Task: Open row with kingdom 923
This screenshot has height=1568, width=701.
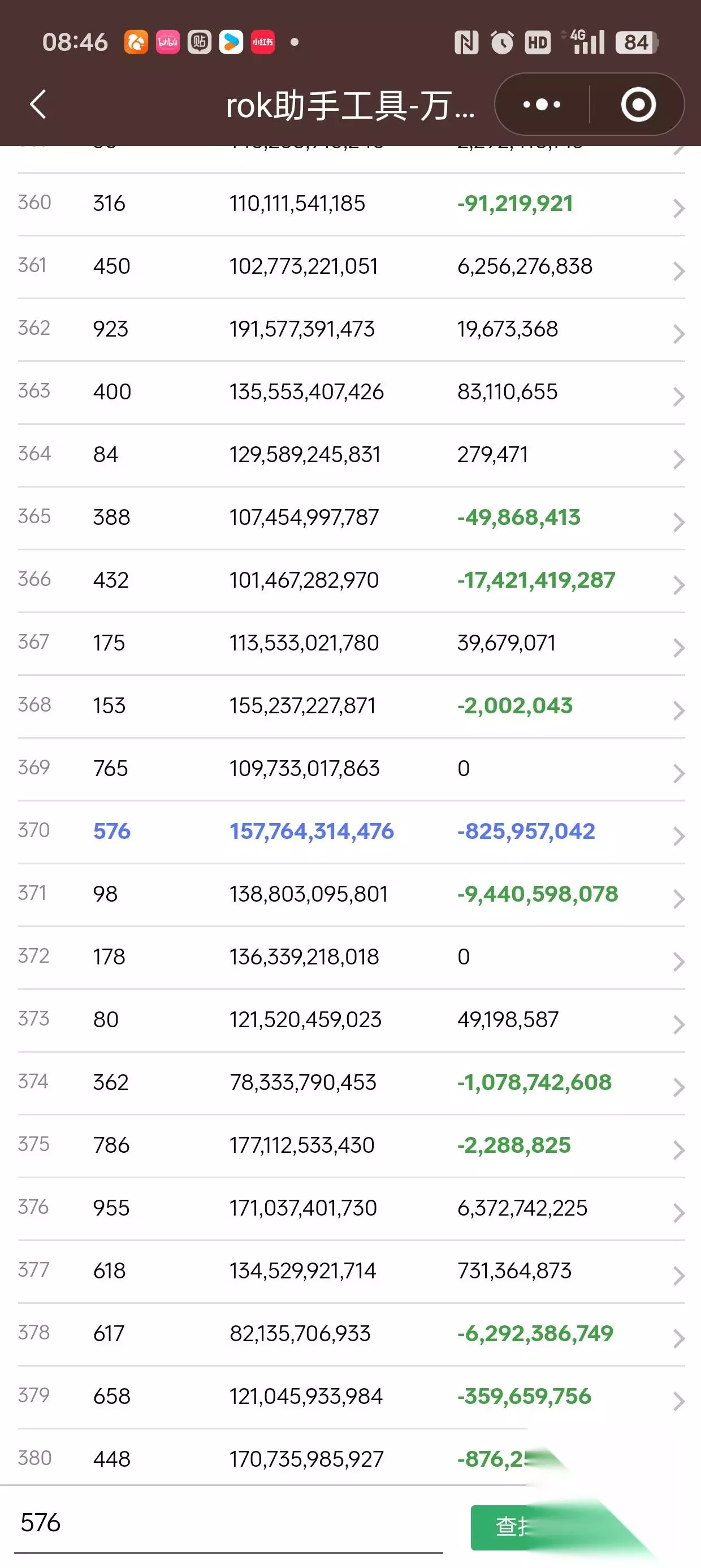Action: pyautogui.click(x=351, y=329)
